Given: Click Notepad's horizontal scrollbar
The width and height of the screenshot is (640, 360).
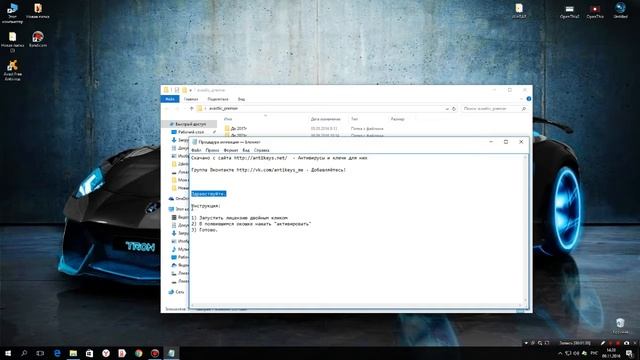Looking at the screenshot, I should tap(356, 305).
